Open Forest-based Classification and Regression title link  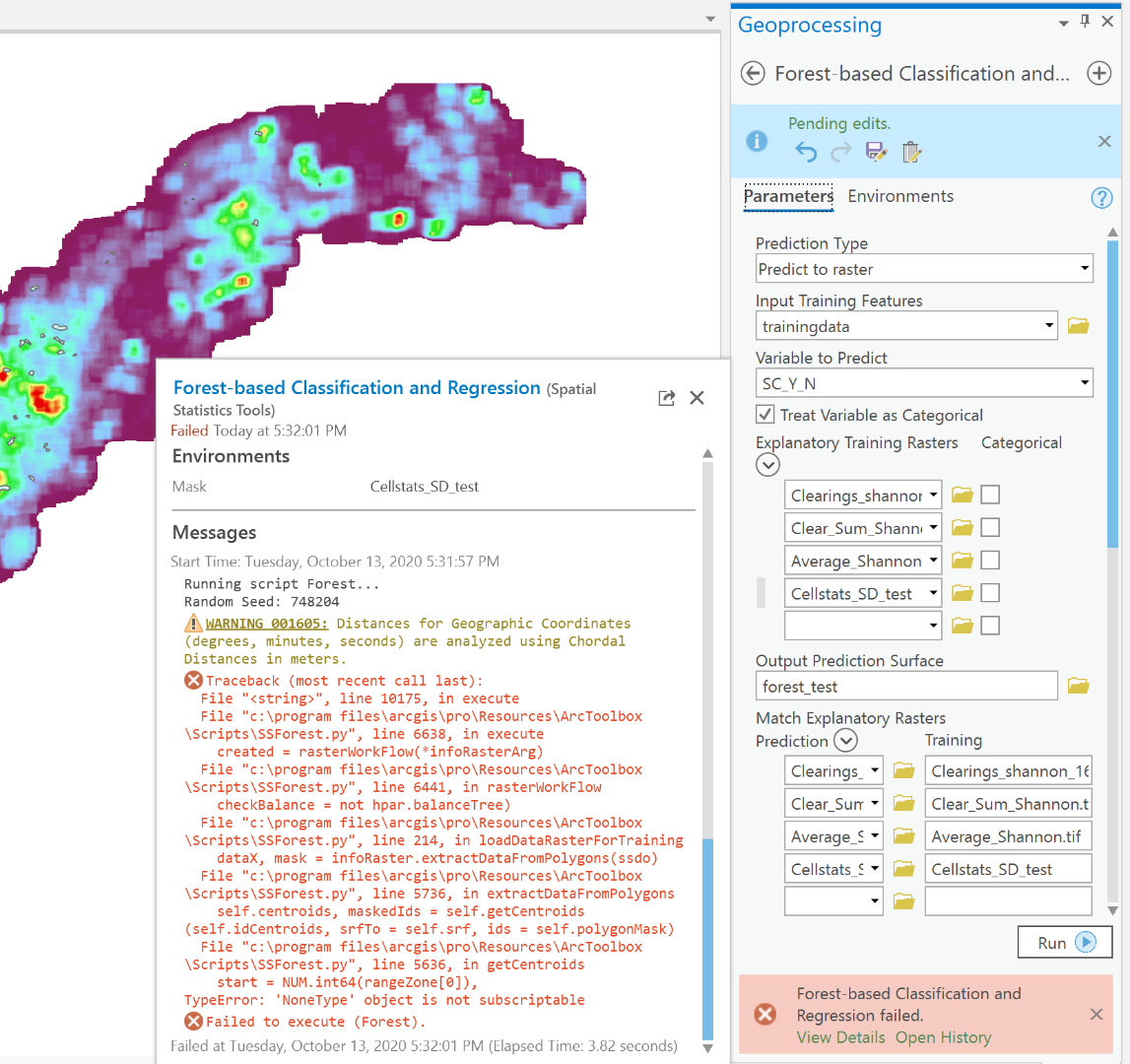click(357, 388)
